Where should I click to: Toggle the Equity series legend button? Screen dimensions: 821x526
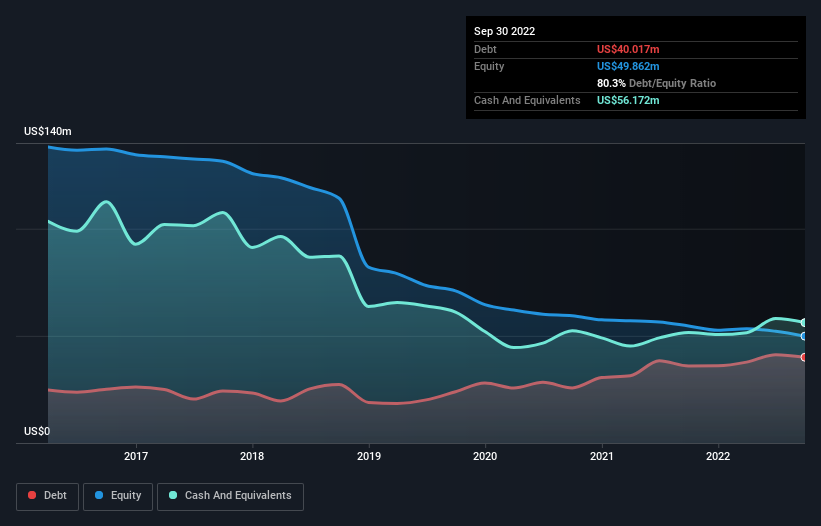(x=118, y=496)
